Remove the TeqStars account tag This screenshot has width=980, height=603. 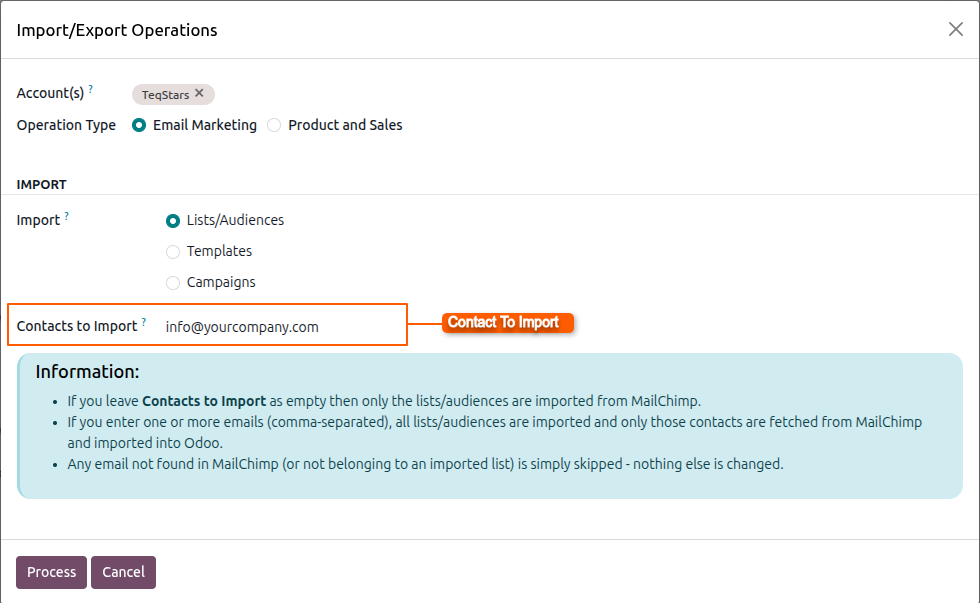[199, 93]
